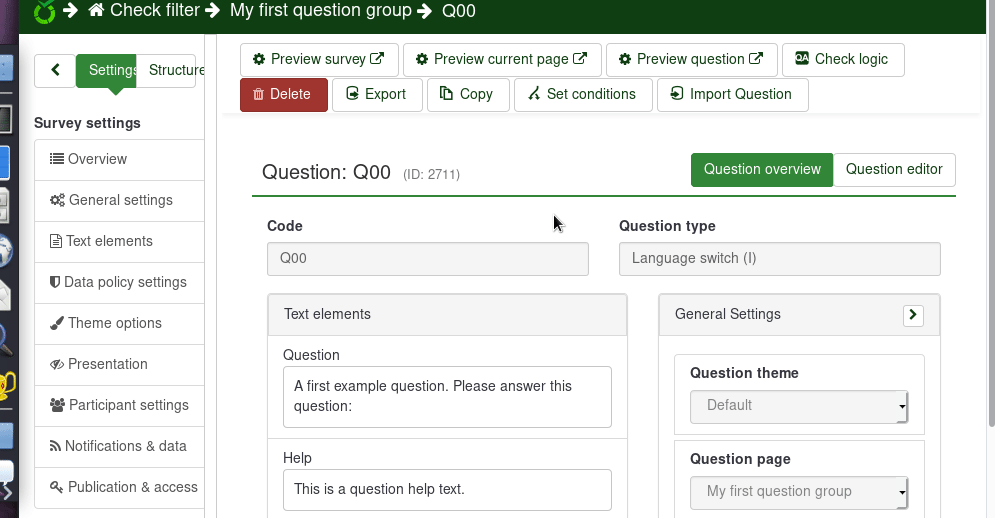Viewport: 995px width, 518px height.
Task: Click the LimeSurvey logo icon
Action: pyautogui.click(x=45, y=11)
